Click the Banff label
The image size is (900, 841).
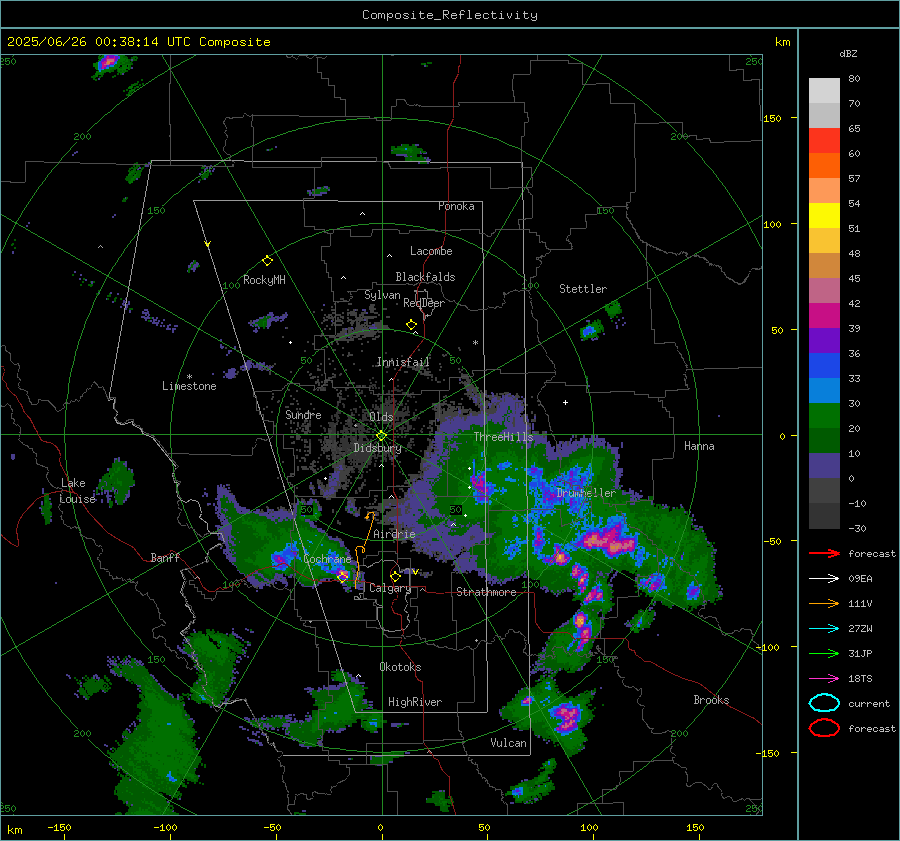(x=165, y=557)
